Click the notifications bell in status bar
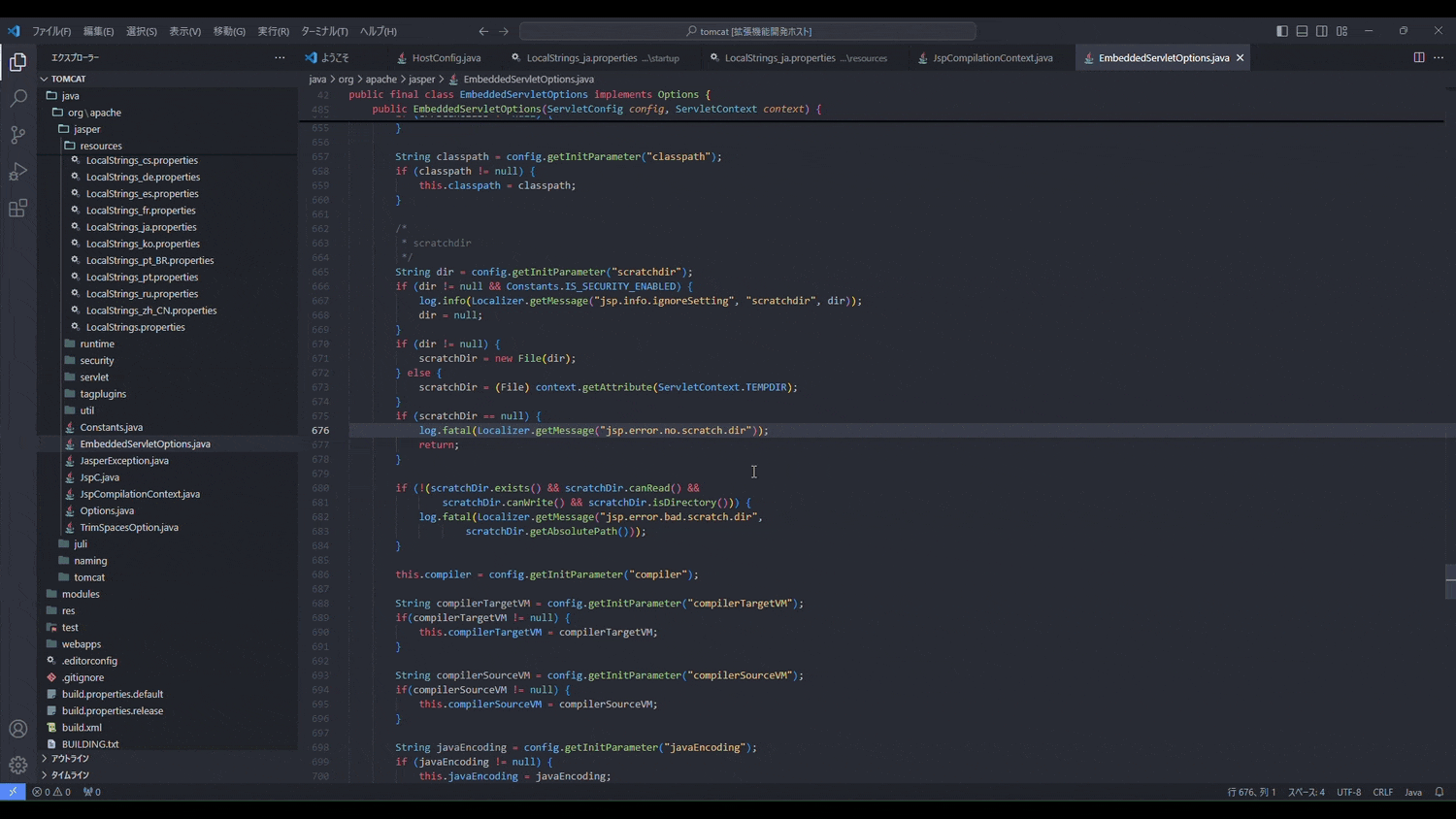 1440,792
